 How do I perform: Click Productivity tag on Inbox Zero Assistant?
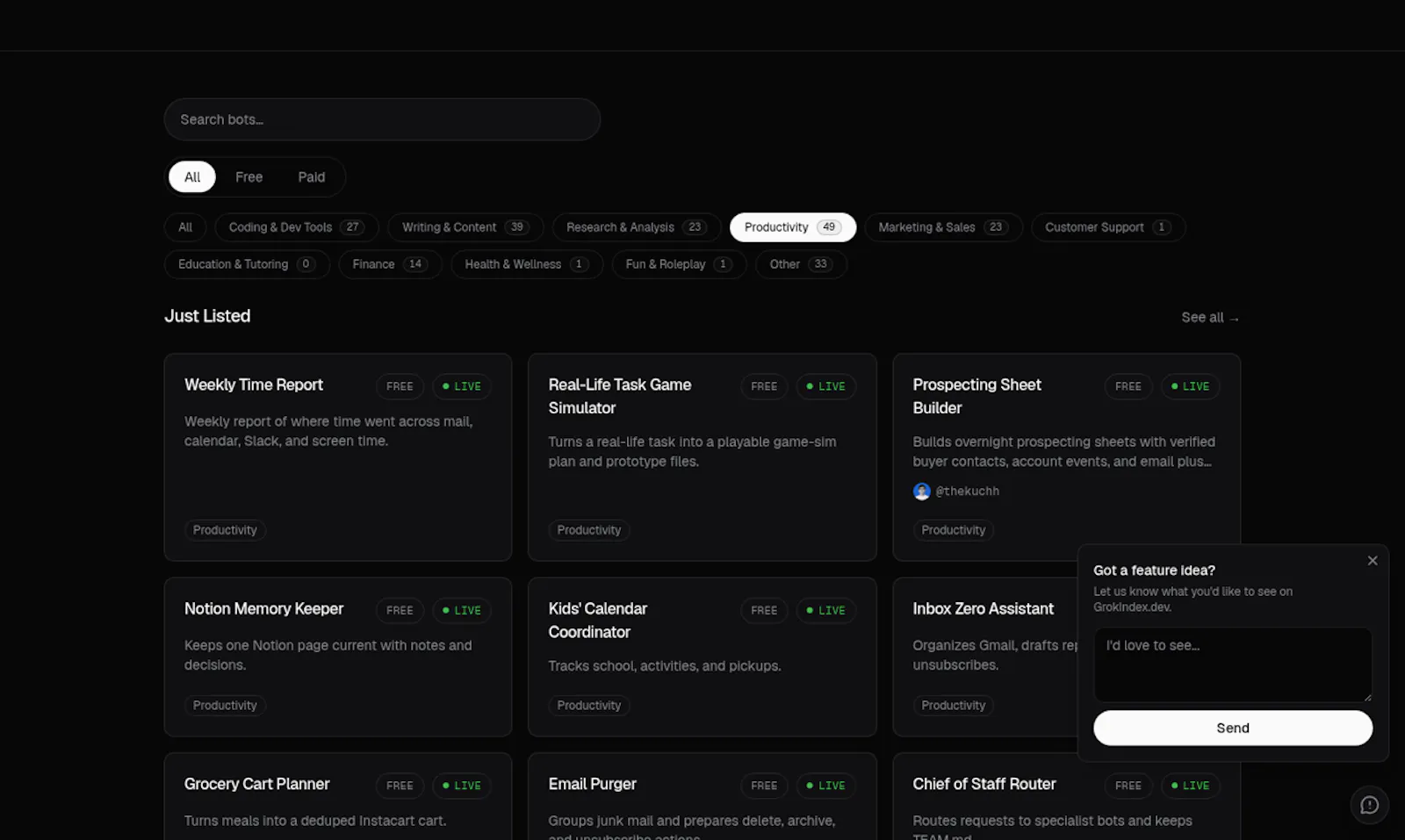954,706
